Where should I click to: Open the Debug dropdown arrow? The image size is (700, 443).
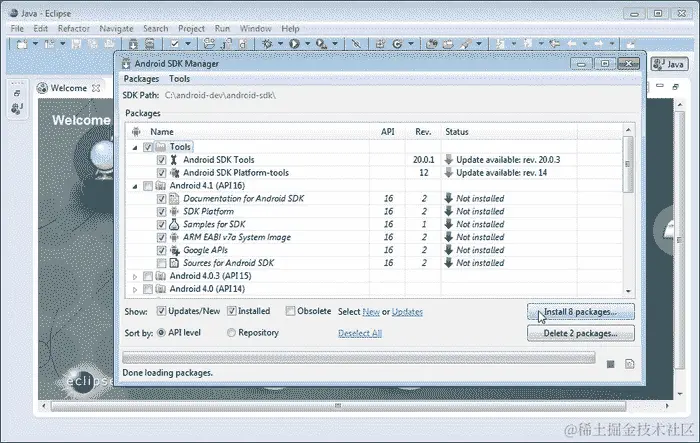(x=280, y=44)
